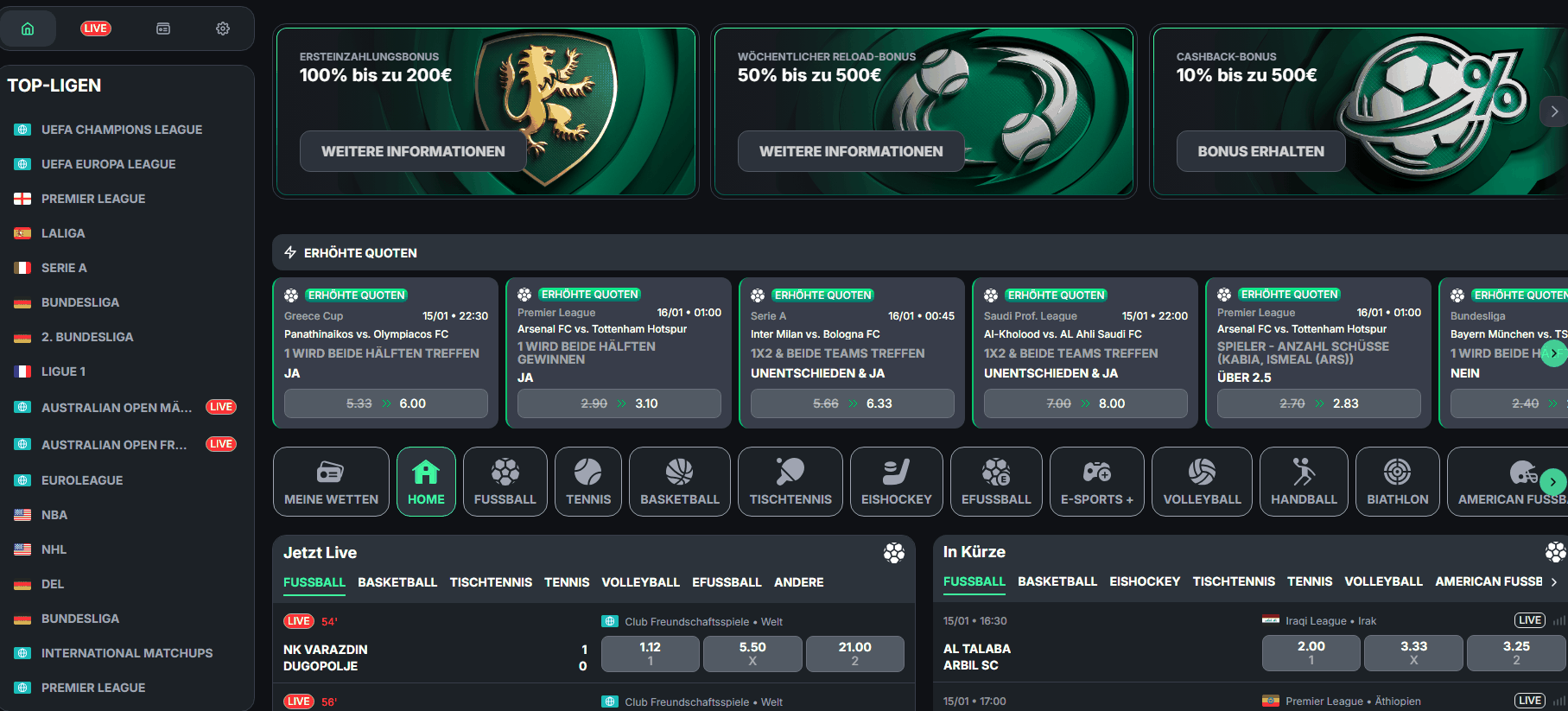Click Weitere Informationen on Ersteinzahlungsbonus banner

click(x=413, y=151)
